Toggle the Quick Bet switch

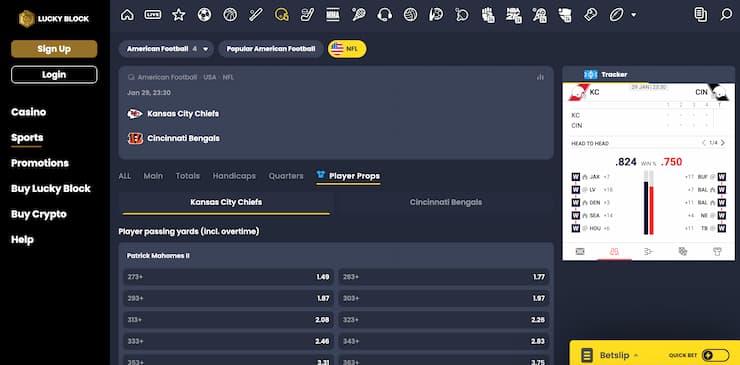[715, 356]
